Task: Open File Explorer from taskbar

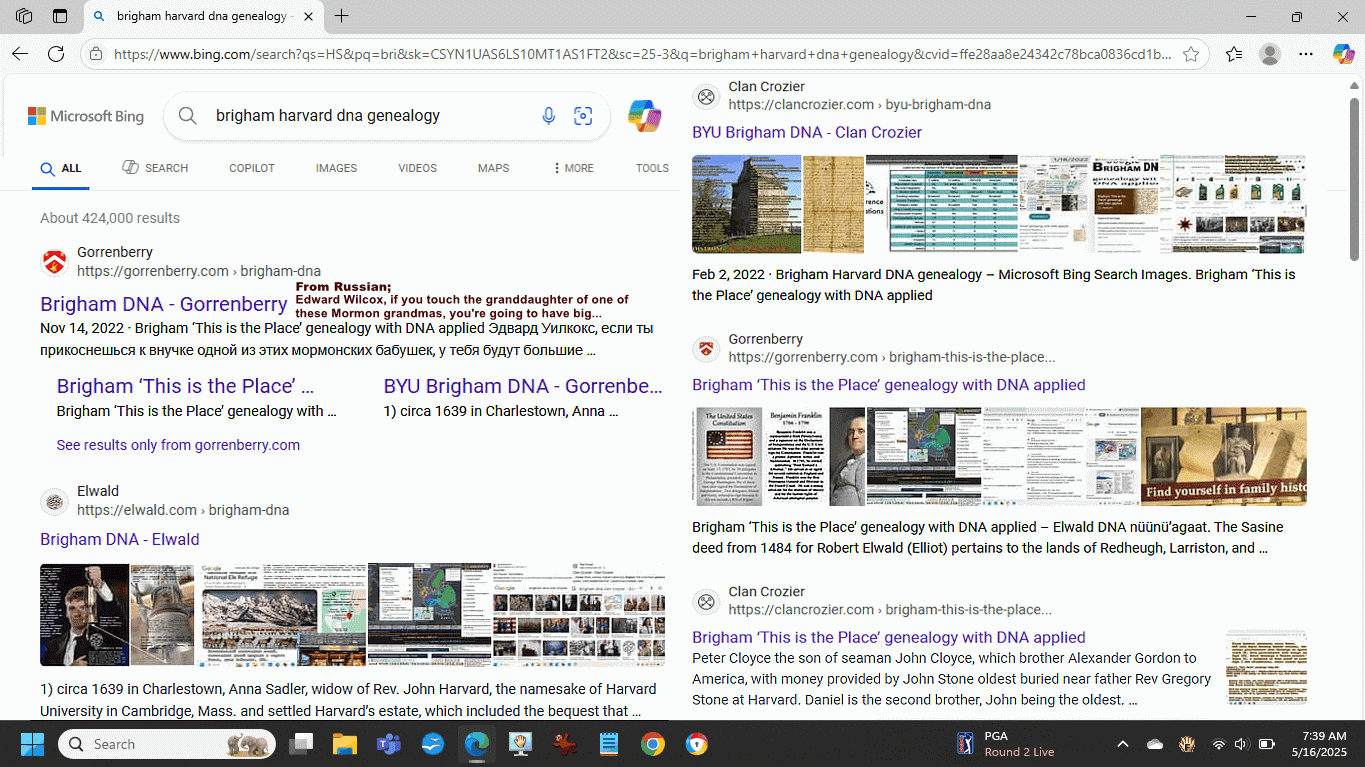Action: click(x=344, y=744)
